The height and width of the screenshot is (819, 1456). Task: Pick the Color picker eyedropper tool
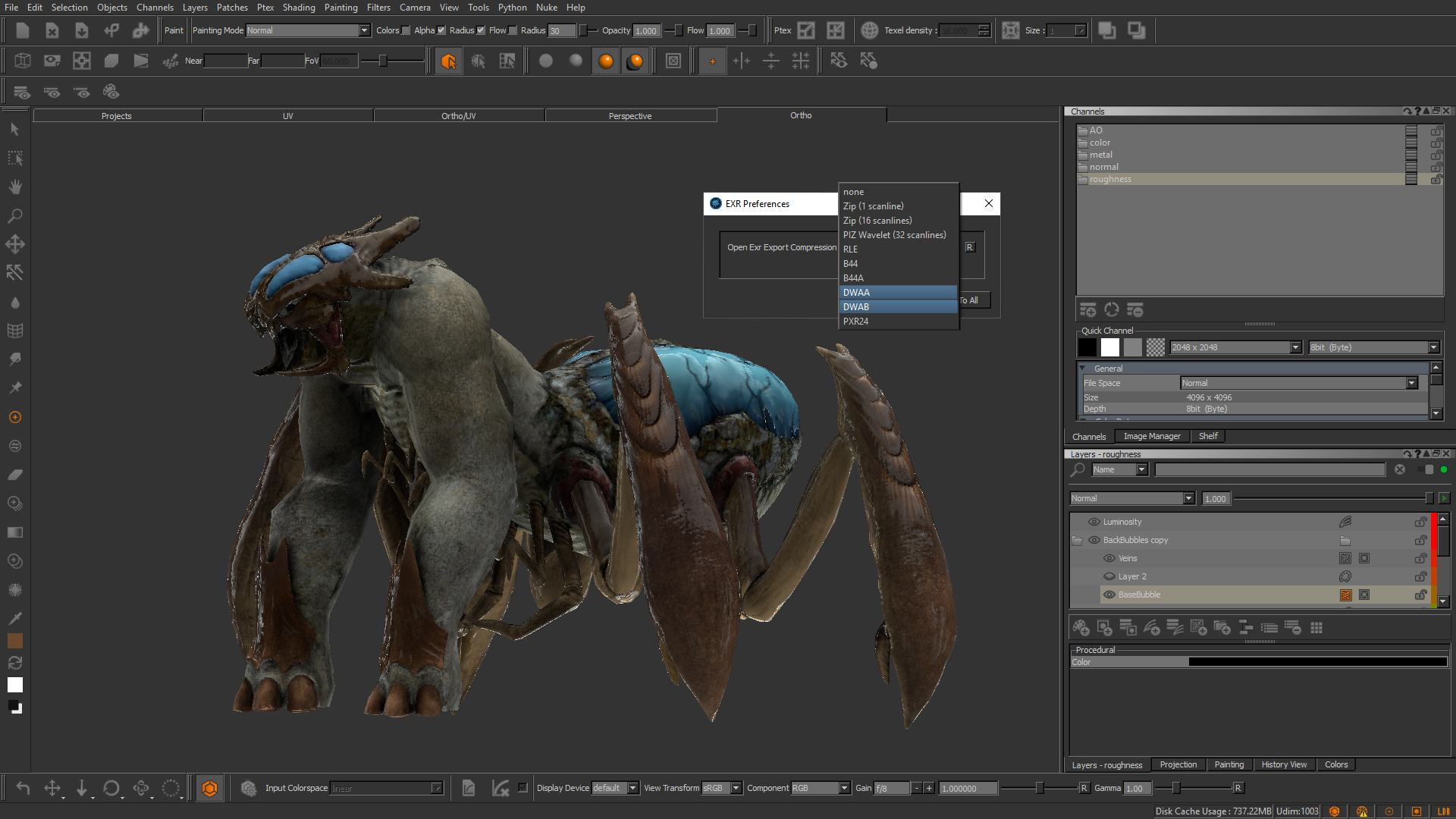pyautogui.click(x=15, y=618)
